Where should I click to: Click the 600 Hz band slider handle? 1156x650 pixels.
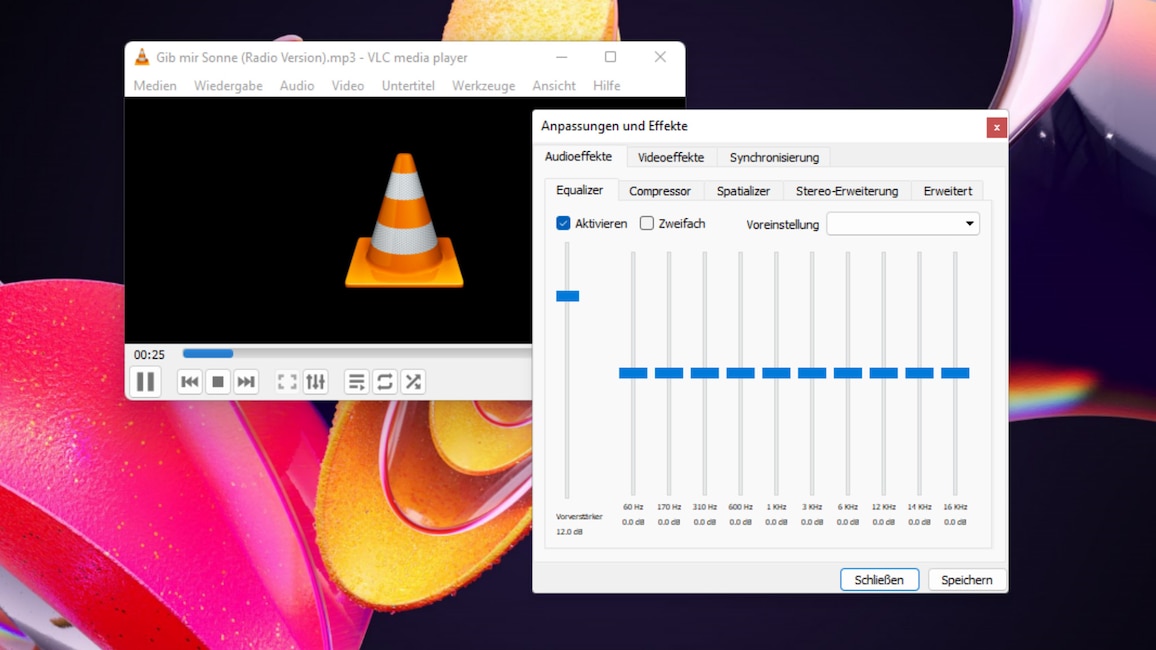(x=740, y=373)
